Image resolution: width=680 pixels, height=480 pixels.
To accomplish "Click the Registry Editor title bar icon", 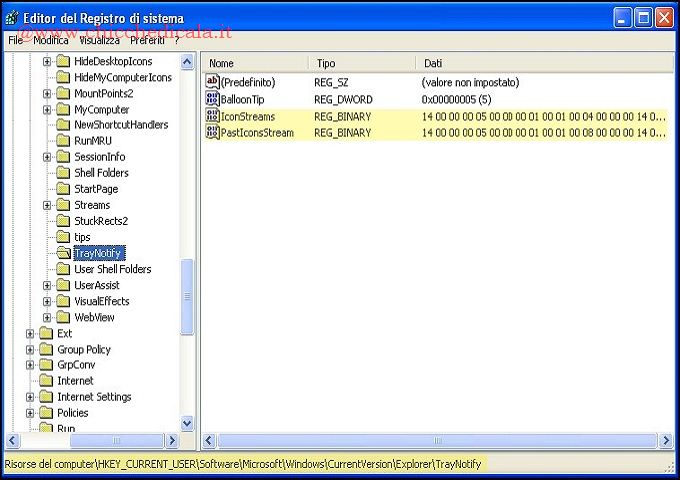I will (x=13, y=17).
